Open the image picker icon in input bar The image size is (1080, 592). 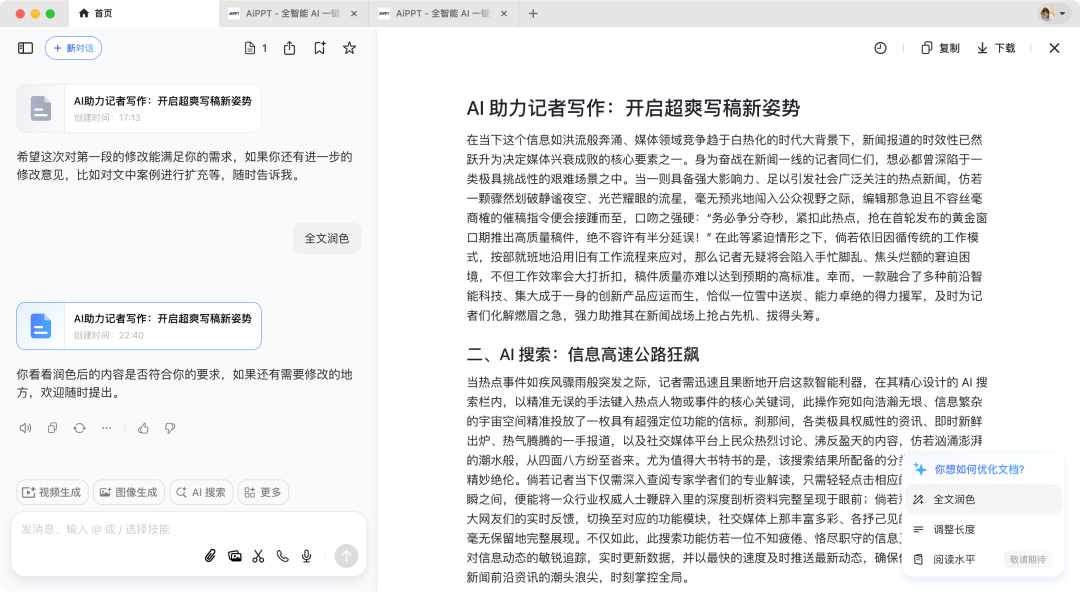[x=234, y=556]
